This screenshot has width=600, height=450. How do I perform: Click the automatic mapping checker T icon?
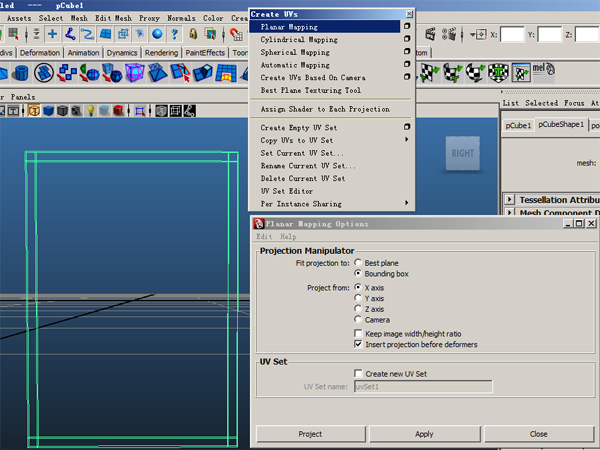498,73
